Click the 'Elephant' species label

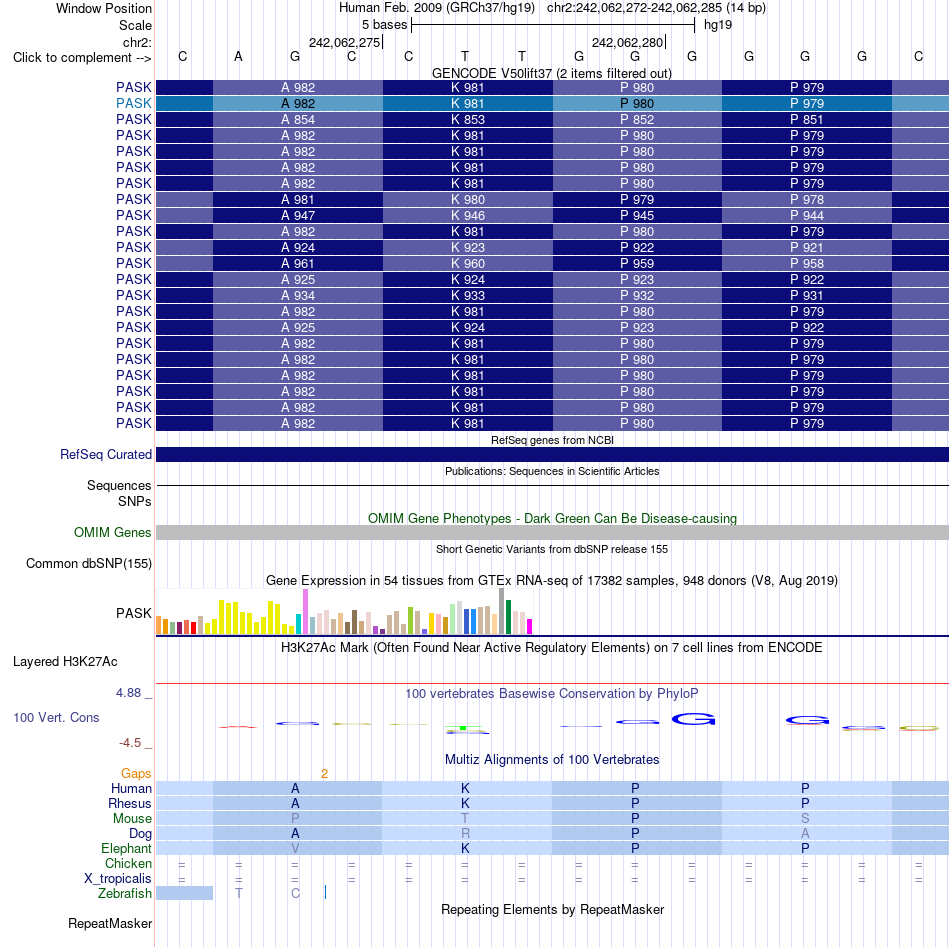click(126, 849)
